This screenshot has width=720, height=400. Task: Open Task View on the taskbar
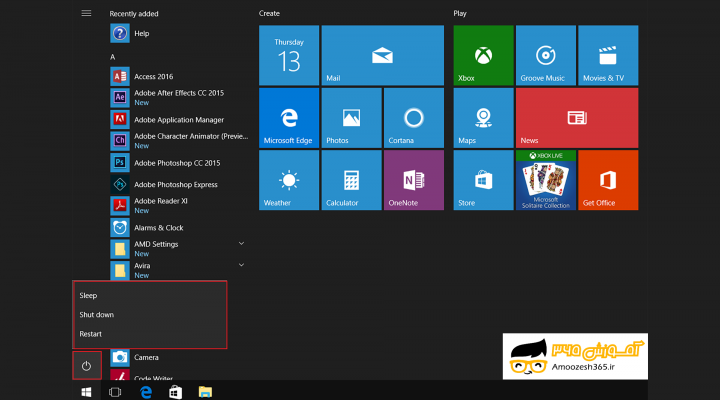click(115, 392)
